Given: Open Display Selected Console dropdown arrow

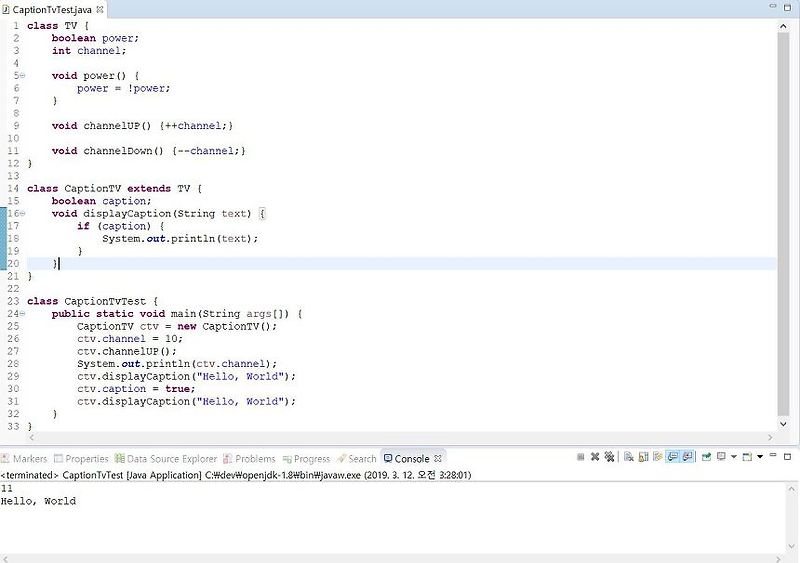Looking at the screenshot, I should click(734, 456).
